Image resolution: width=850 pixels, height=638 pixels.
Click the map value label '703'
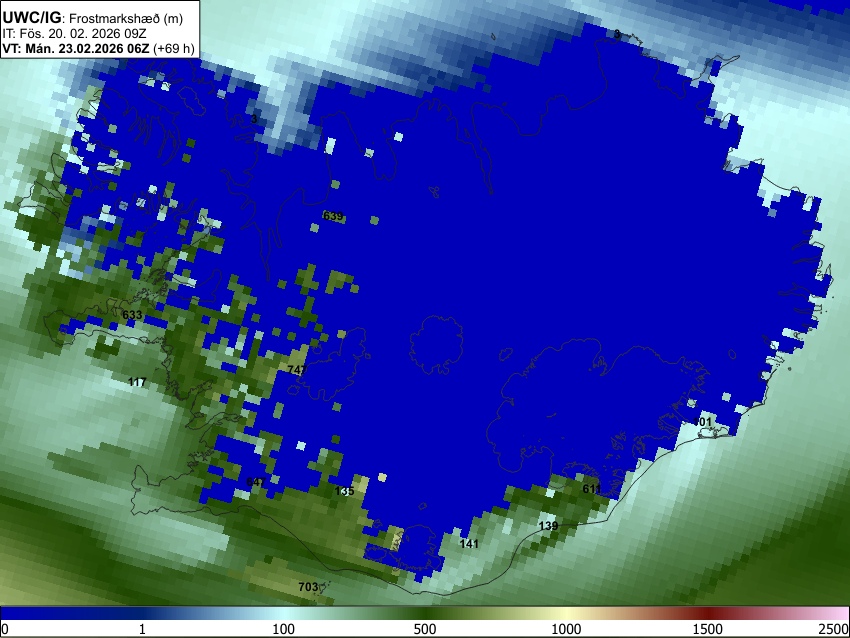(308, 587)
